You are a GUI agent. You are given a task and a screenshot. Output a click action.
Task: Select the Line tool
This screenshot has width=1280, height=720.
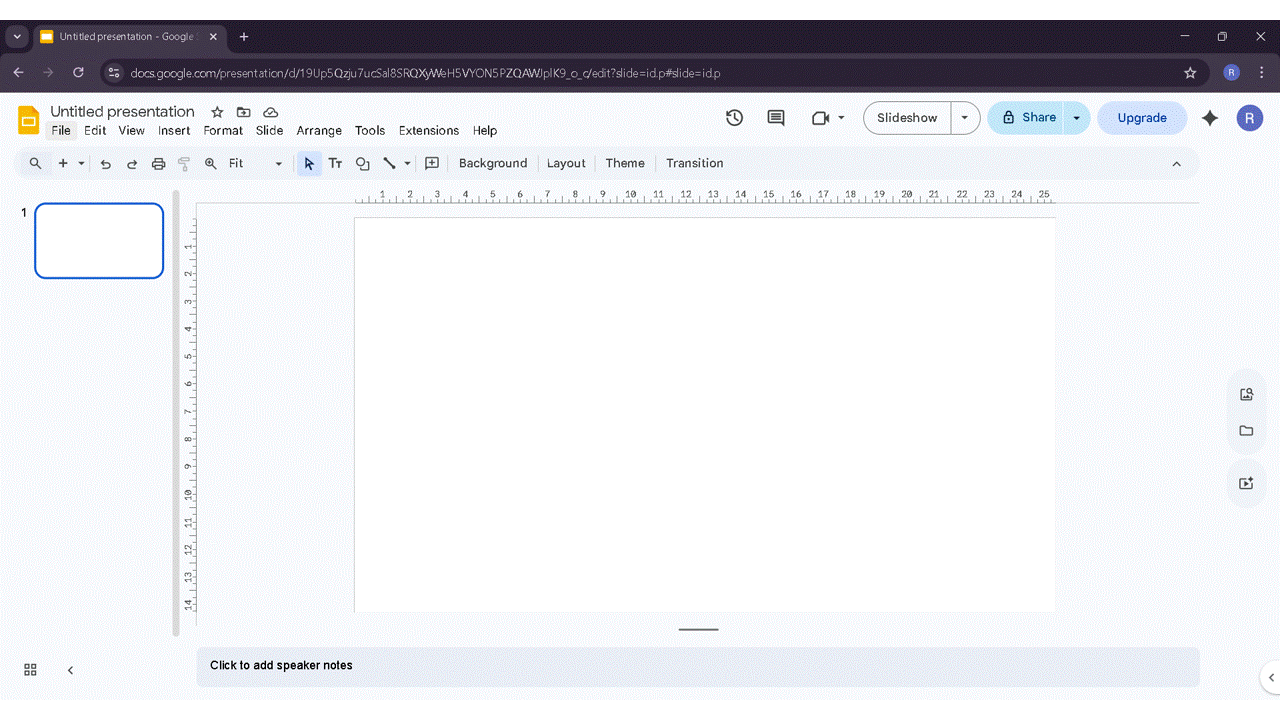click(x=389, y=163)
